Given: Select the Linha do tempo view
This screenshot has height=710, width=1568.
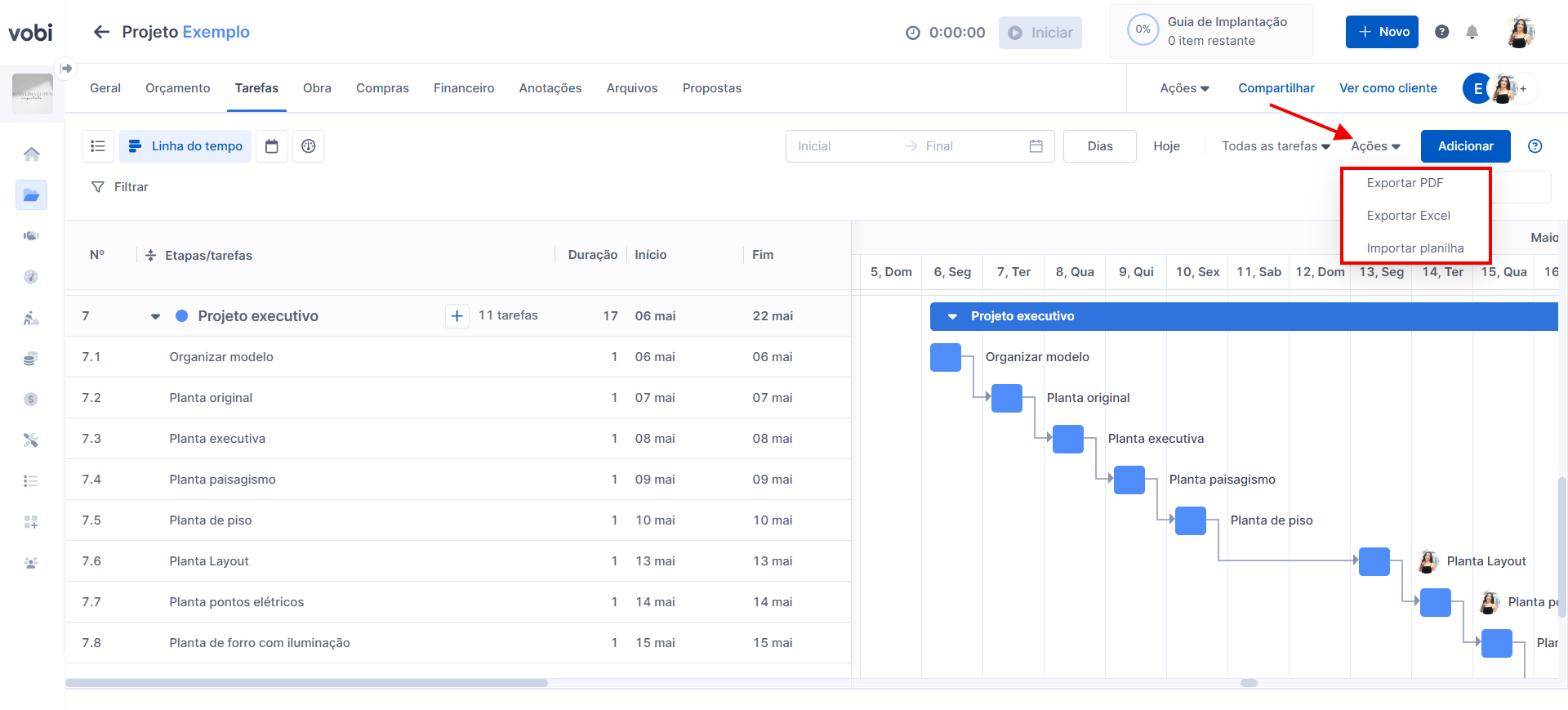Looking at the screenshot, I should point(185,146).
